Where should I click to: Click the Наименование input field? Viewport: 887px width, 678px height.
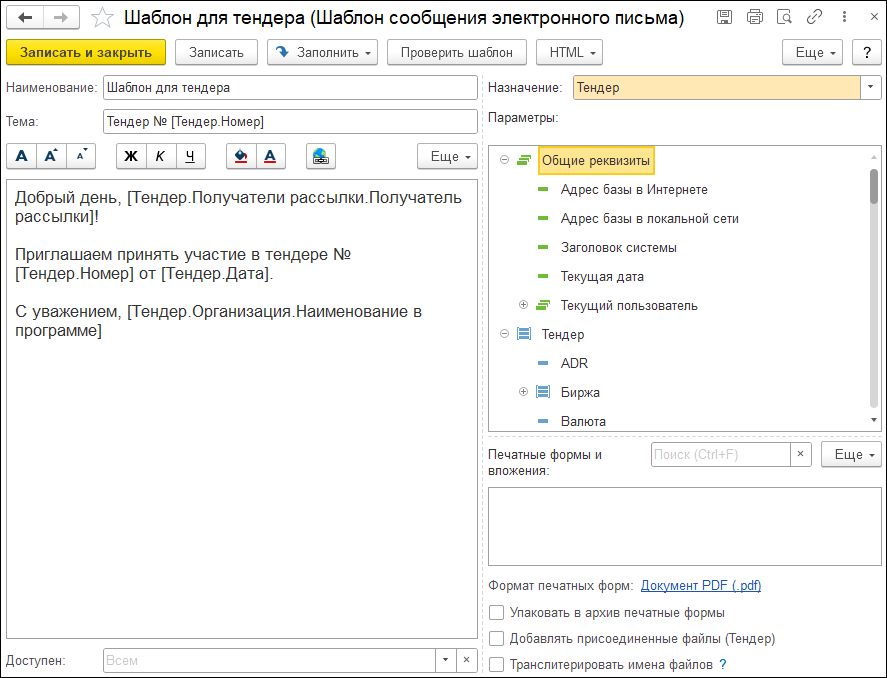290,88
